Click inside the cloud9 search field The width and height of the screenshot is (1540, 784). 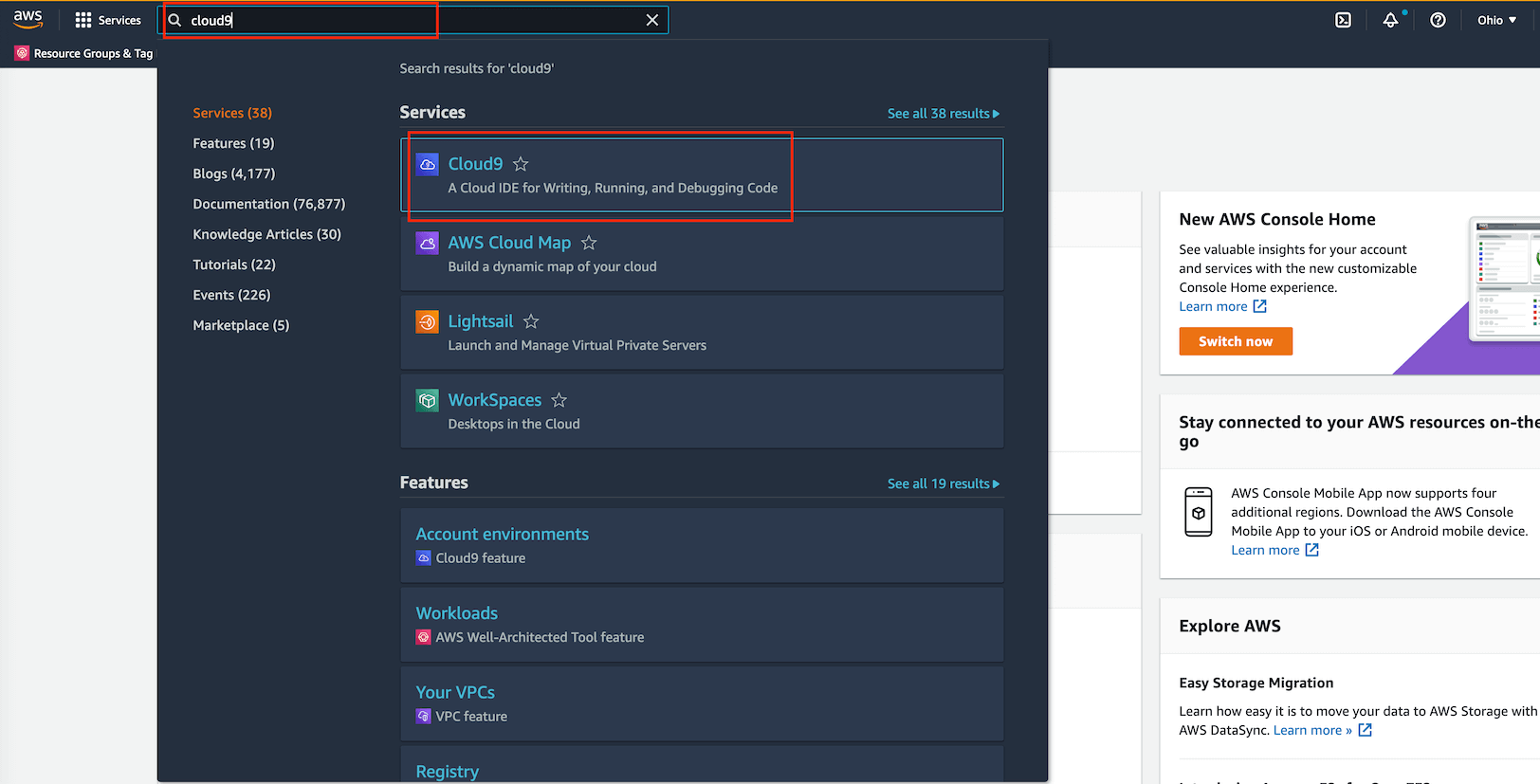pyautogui.click(x=413, y=20)
